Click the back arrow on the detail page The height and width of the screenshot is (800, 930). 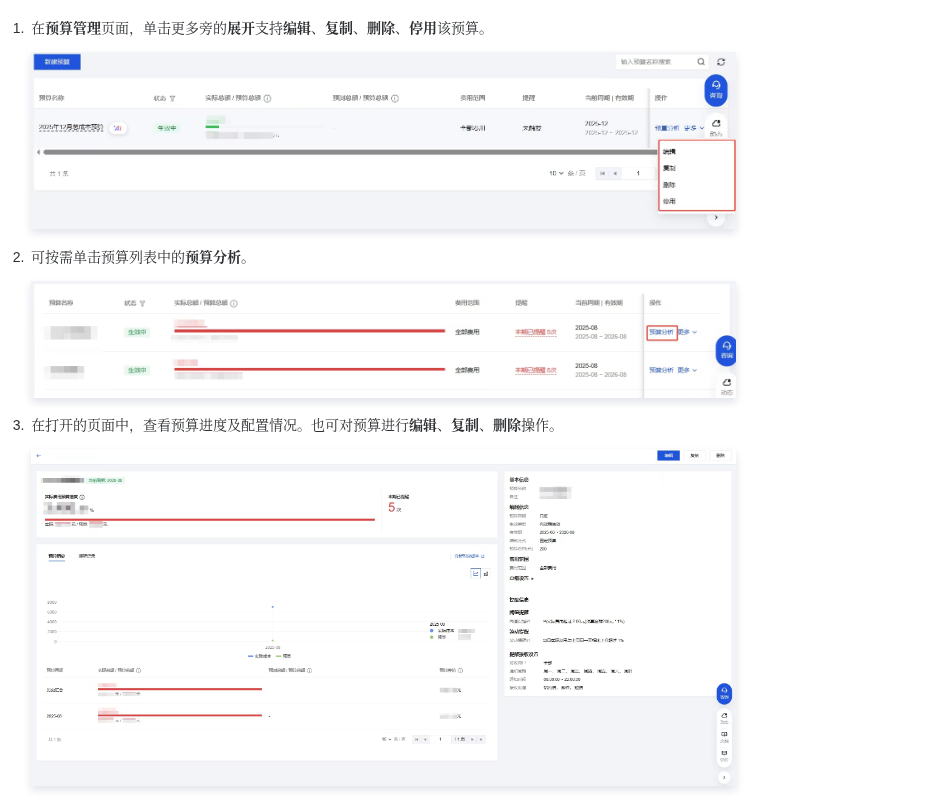click(39, 455)
